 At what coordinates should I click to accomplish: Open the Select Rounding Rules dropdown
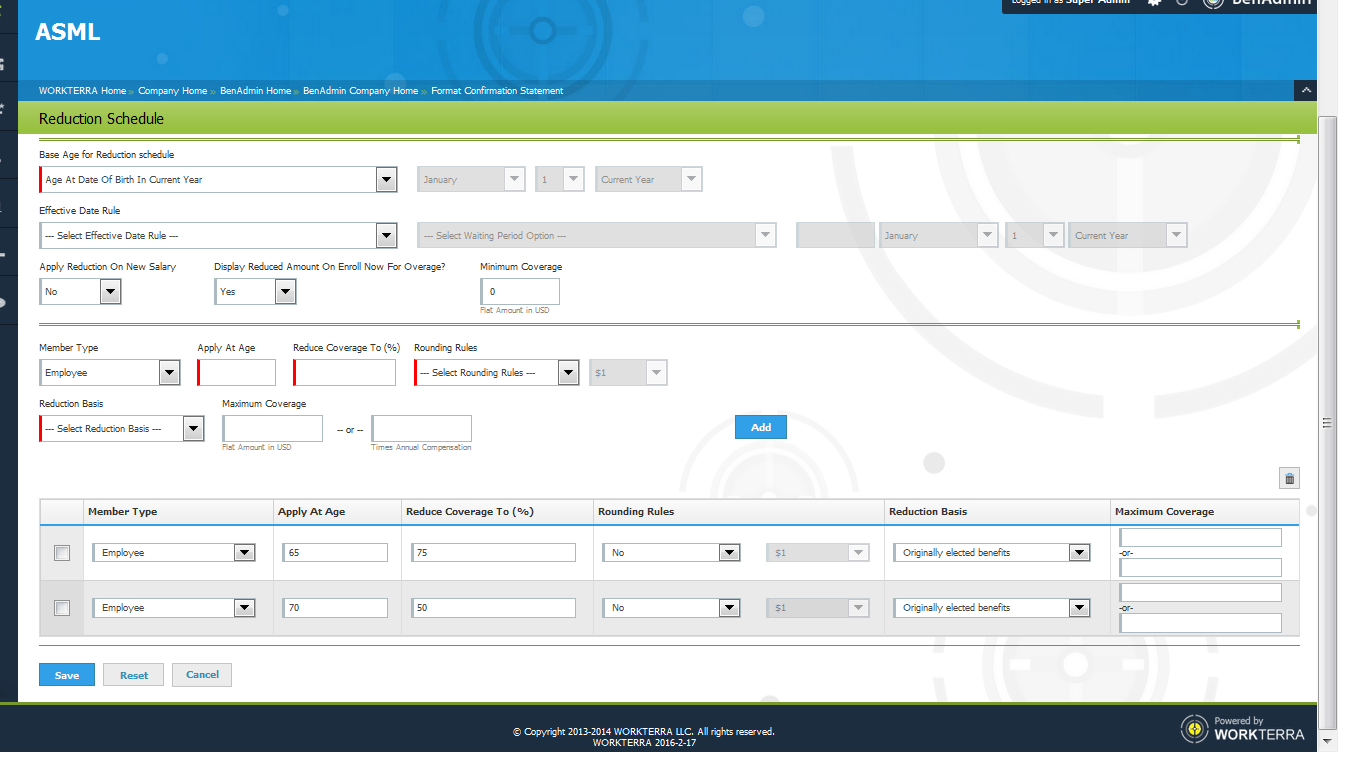[x=568, y=373]
